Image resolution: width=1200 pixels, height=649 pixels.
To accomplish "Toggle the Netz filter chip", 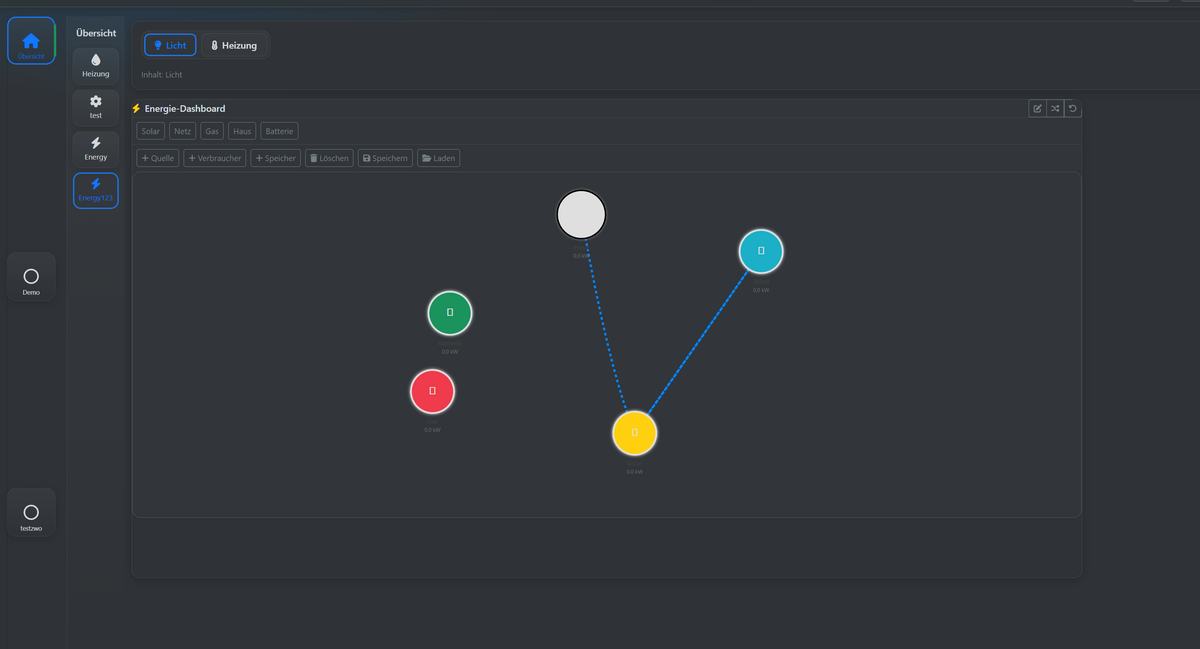I will pos(182,131).
